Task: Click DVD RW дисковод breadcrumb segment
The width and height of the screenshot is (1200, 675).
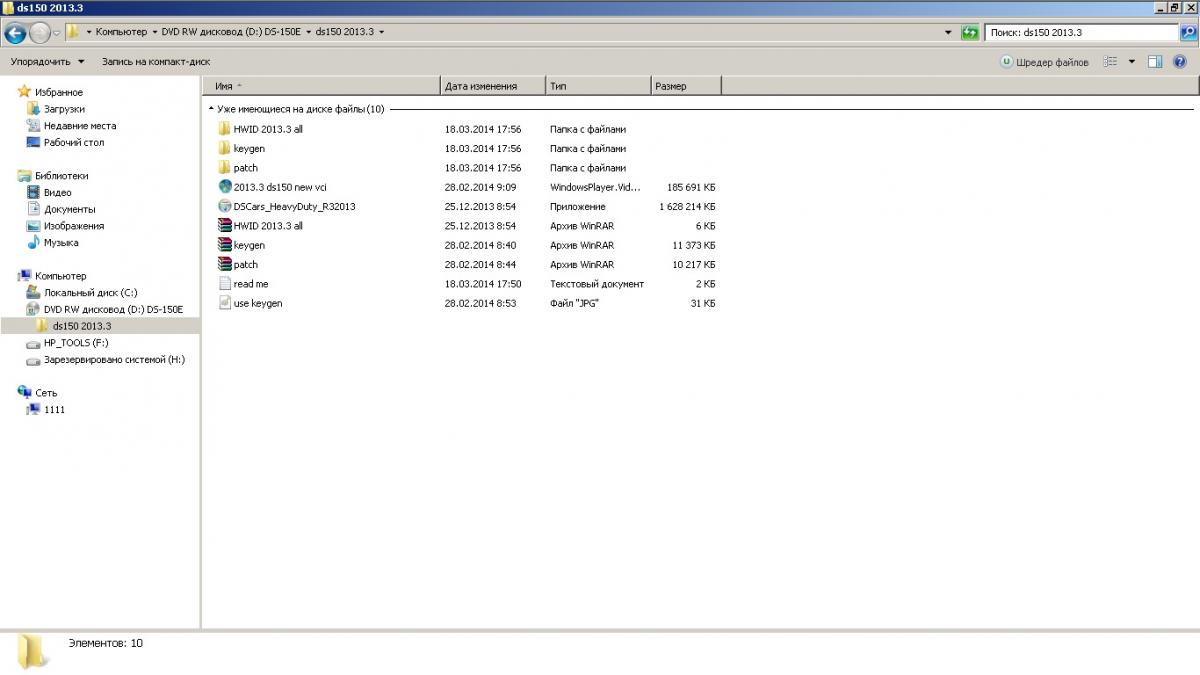Action: click(232, 32)
